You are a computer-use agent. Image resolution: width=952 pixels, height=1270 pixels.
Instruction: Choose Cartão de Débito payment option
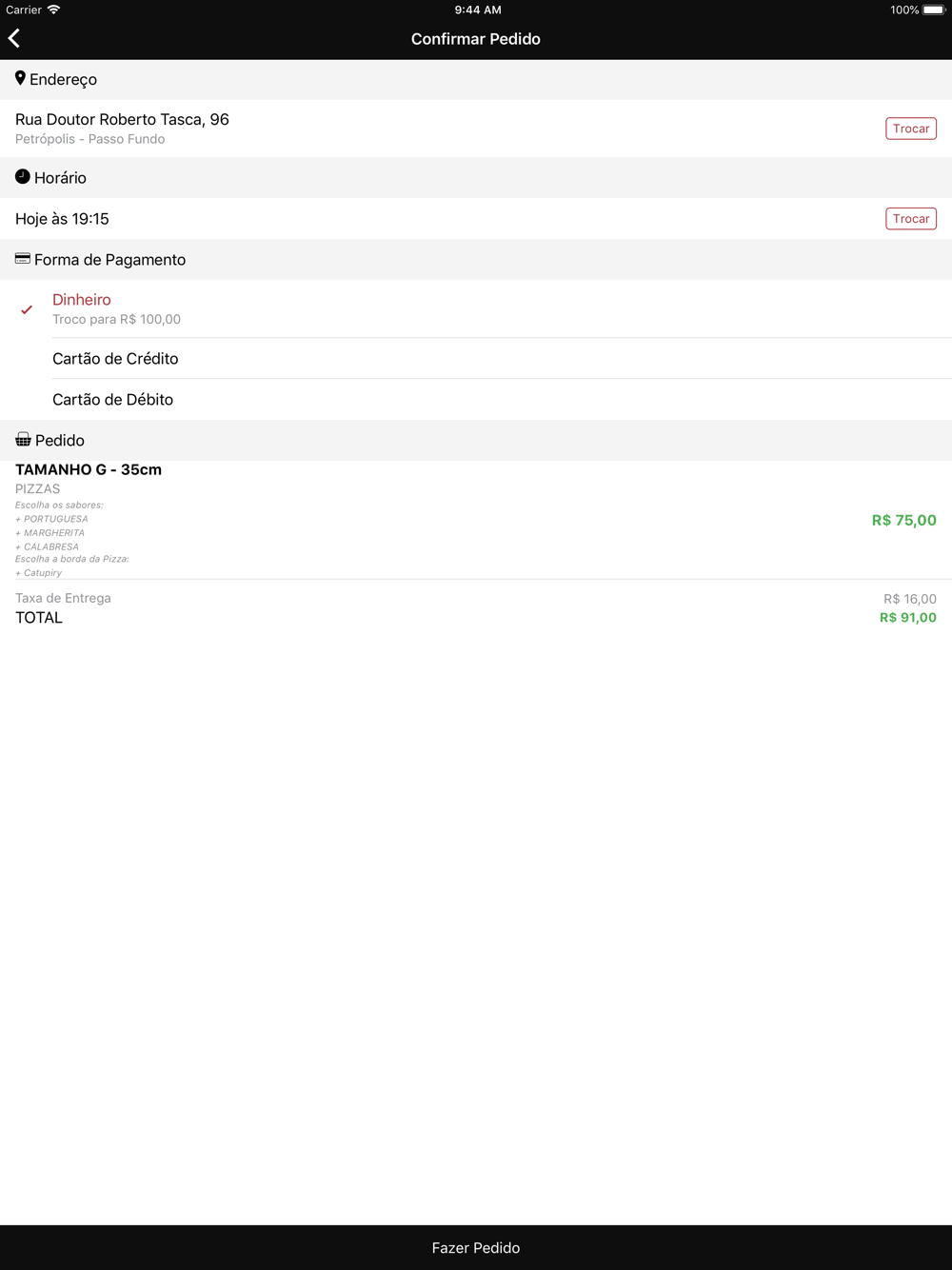click(476, 400)
